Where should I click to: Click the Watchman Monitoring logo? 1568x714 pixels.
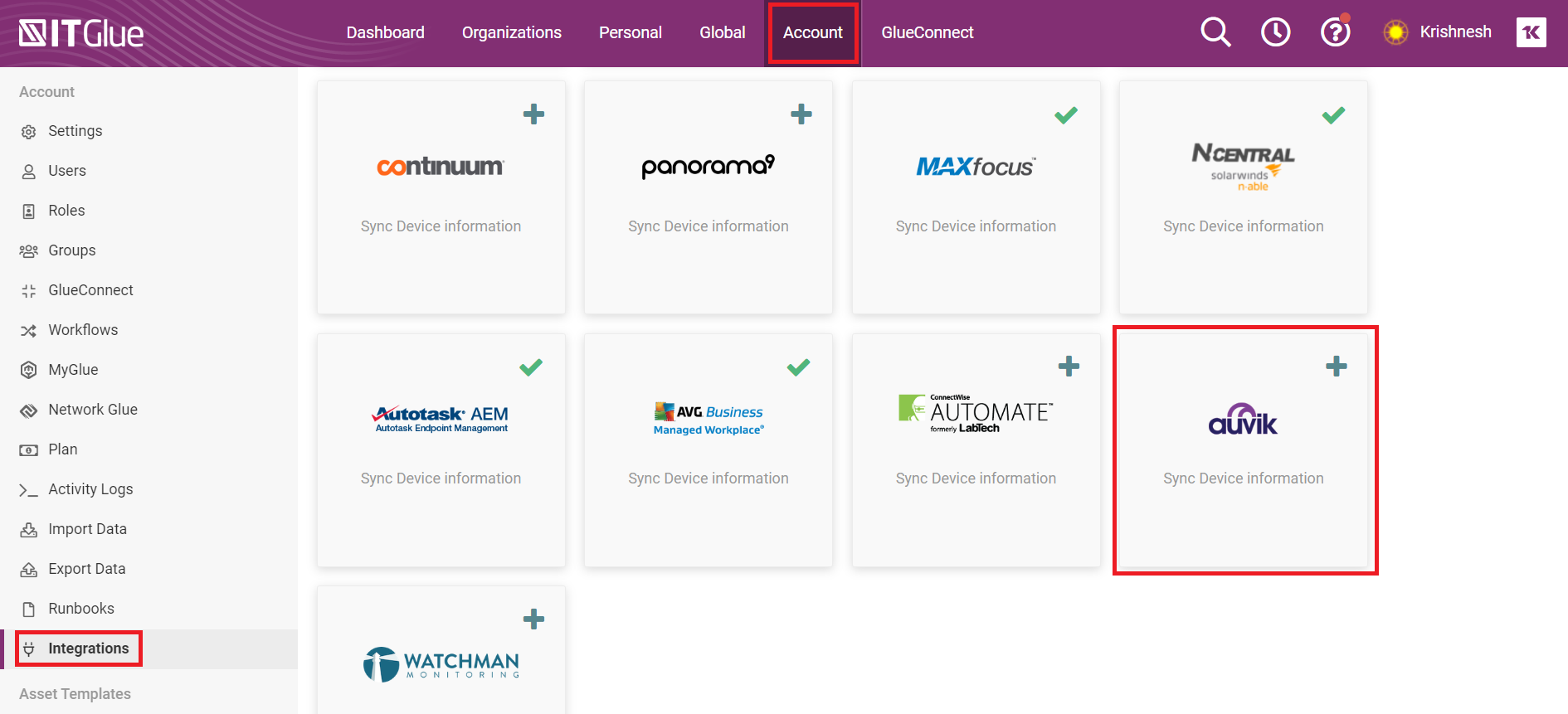(441, 664)
